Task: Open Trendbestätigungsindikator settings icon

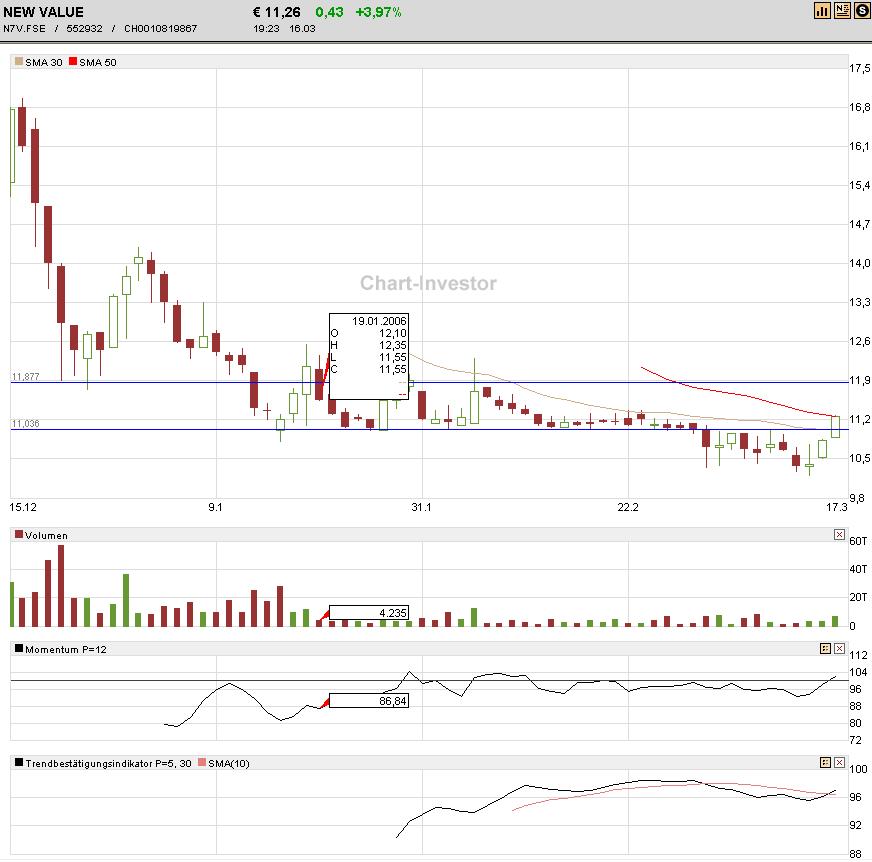Action: click(825, 763)
